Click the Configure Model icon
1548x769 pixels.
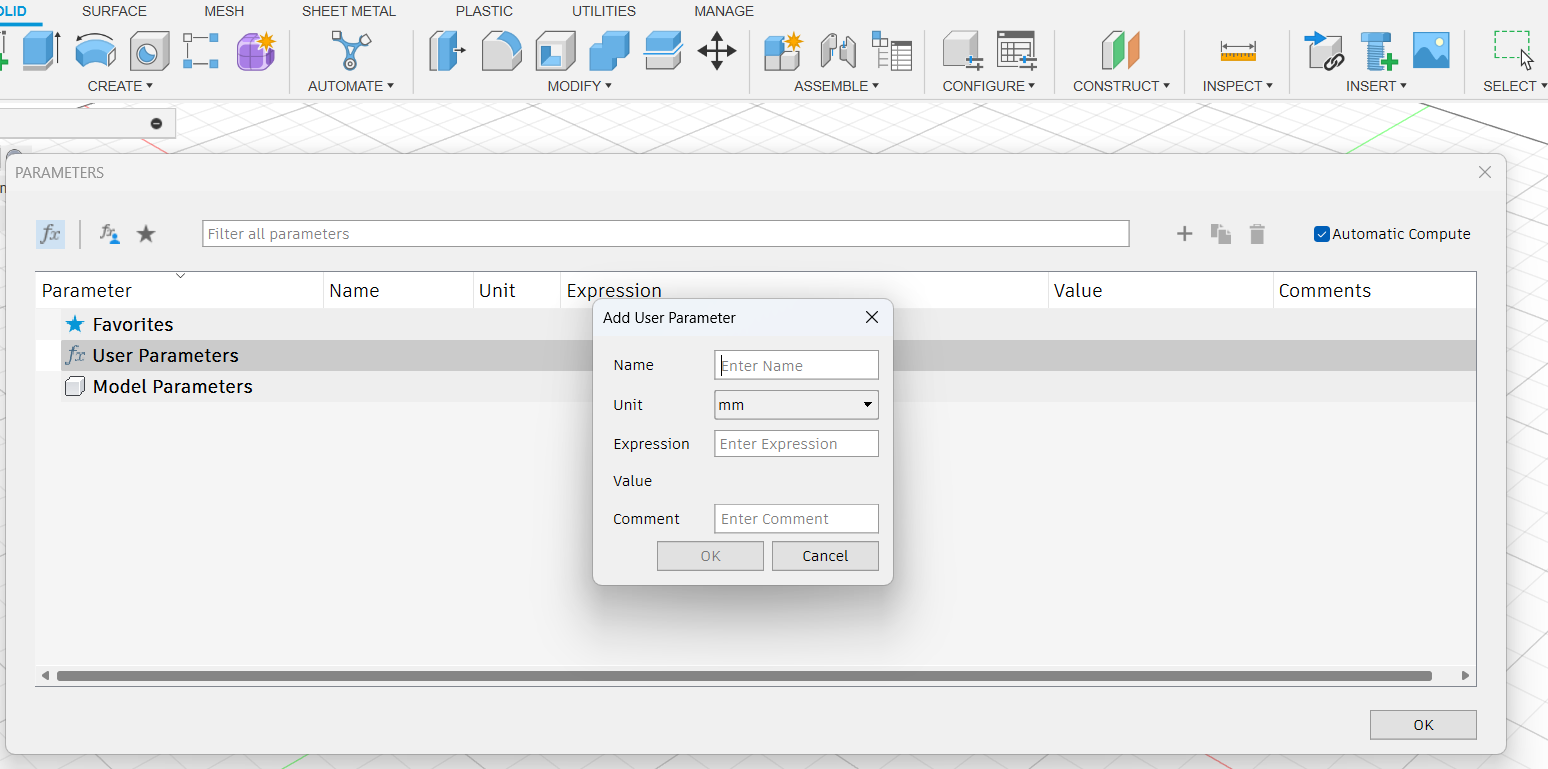click(963, 50)
